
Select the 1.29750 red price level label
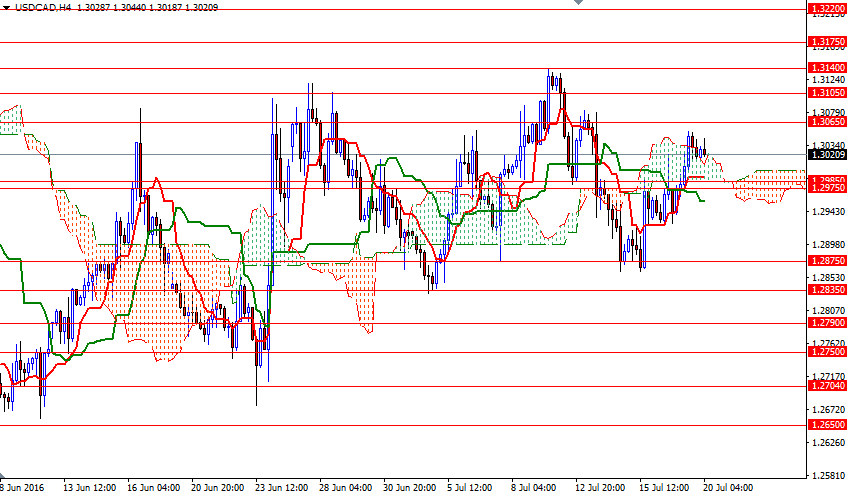click(x=826, y=188)
